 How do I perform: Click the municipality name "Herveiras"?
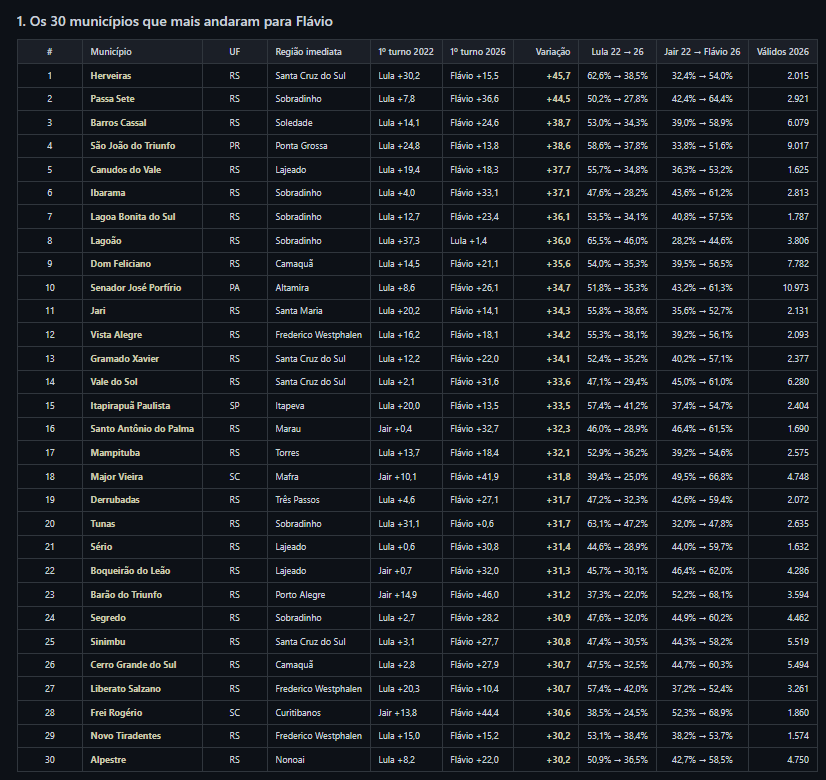point(111,76)
